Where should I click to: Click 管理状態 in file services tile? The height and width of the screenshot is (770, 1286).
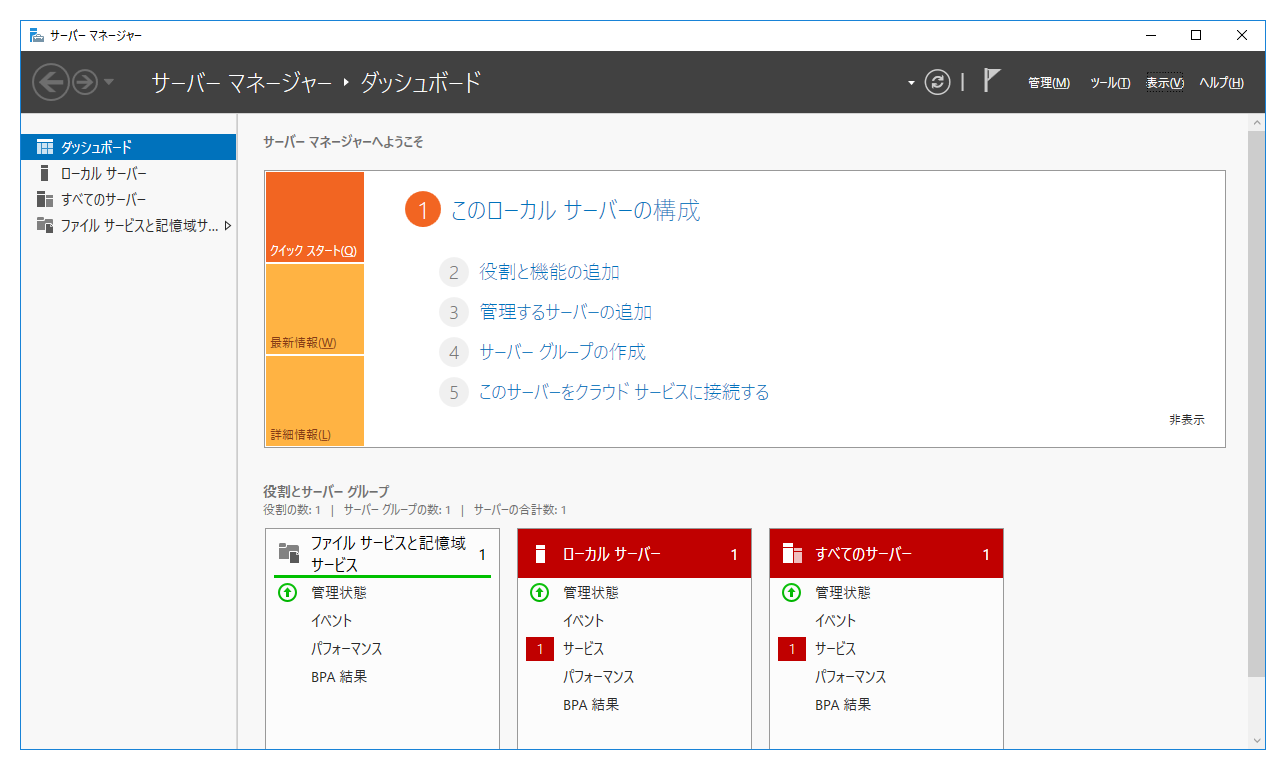339,593
